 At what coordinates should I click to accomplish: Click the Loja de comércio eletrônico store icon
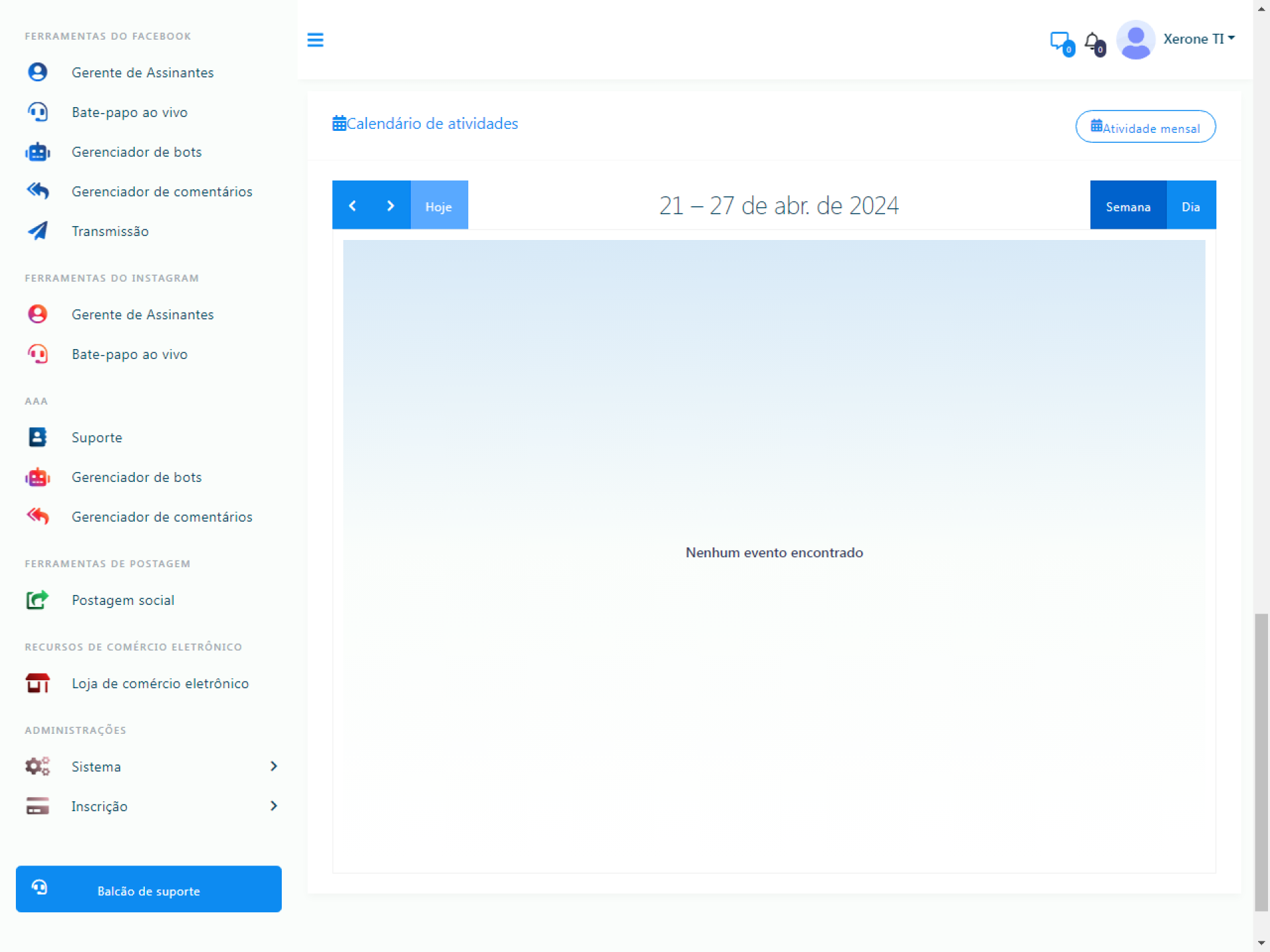[x=38, y=683]
